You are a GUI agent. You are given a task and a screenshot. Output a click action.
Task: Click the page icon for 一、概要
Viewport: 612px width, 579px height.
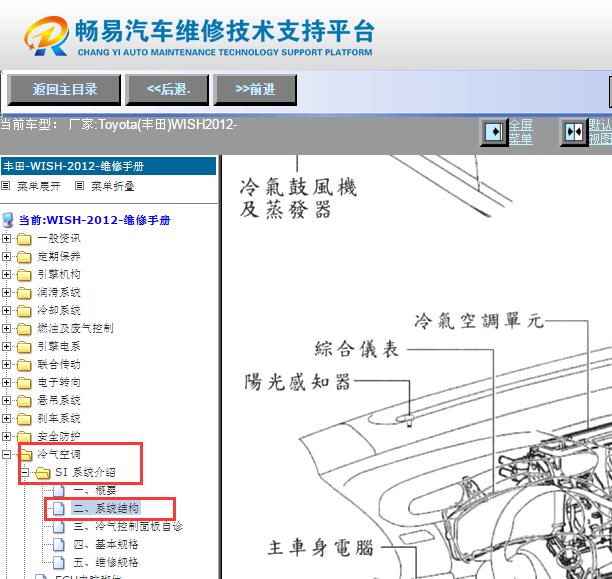(59, 490)
